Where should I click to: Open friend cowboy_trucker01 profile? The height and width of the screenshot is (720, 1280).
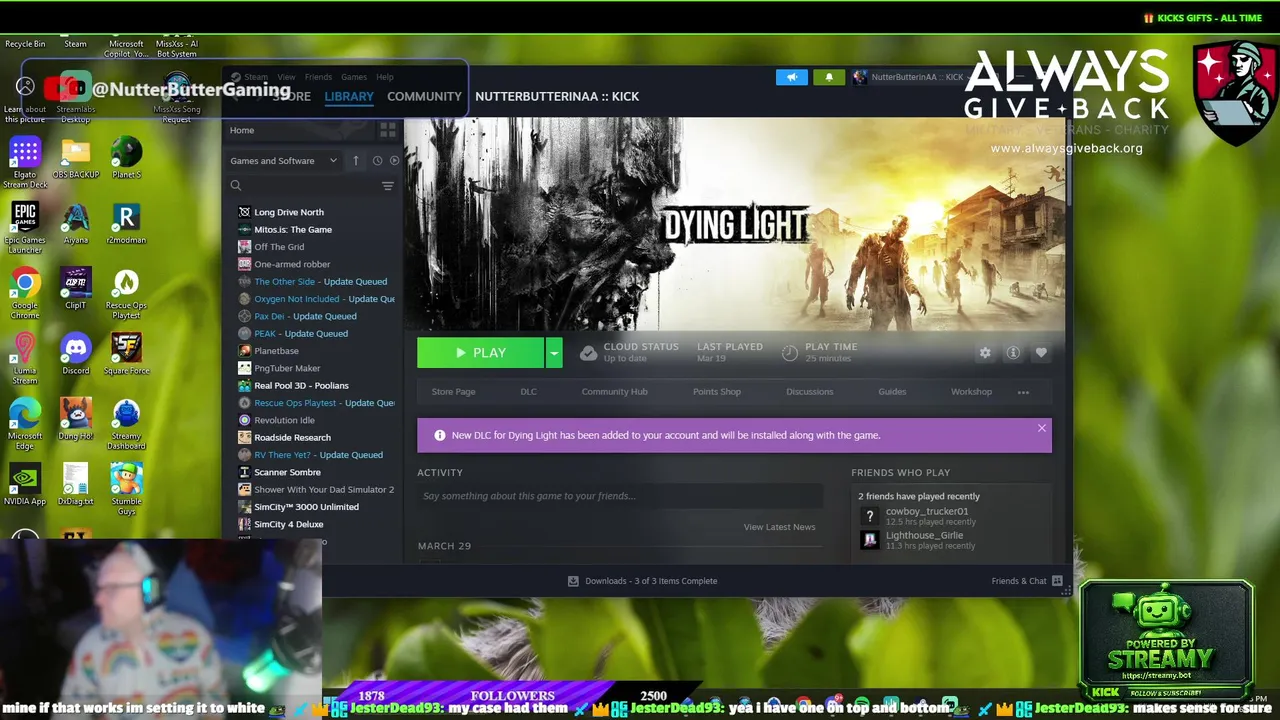(927, 511)
